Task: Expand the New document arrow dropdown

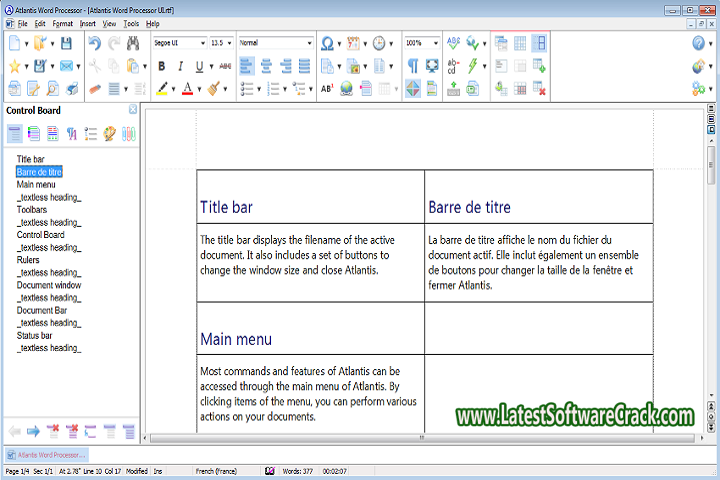Action: [x=26, y=44]
